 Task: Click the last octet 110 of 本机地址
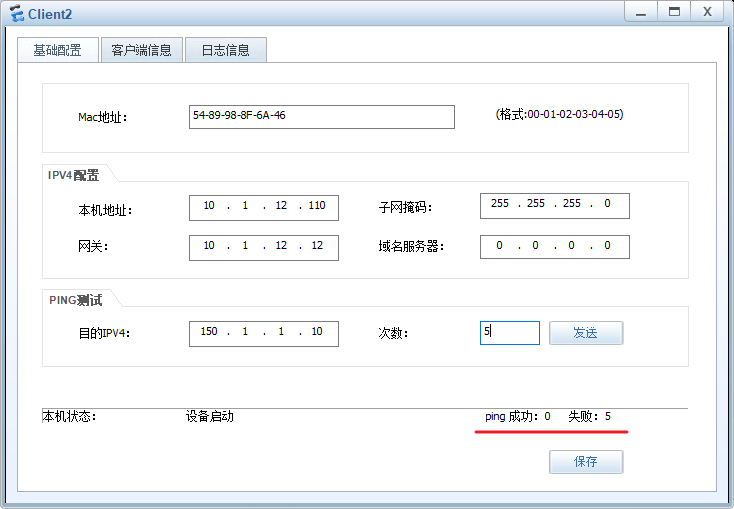pos(317,205)
